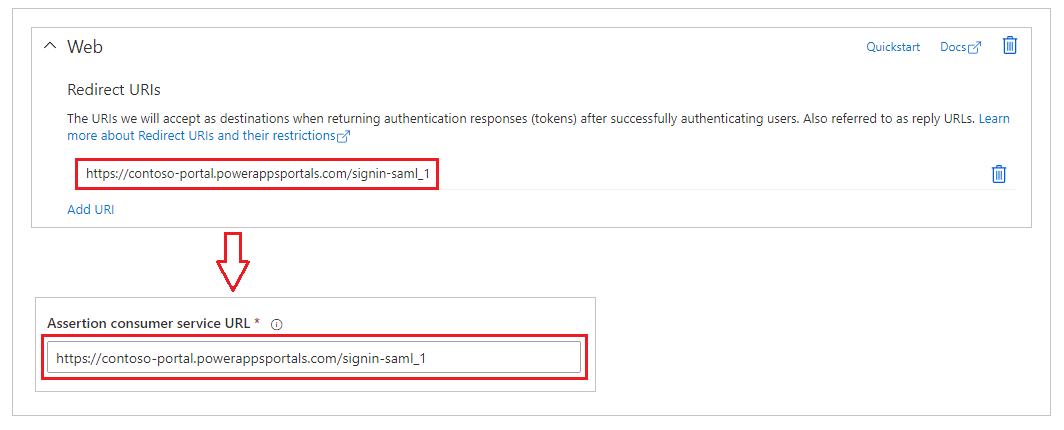Click the info icon beside Assertion consumer service URL

coord(276,324)
